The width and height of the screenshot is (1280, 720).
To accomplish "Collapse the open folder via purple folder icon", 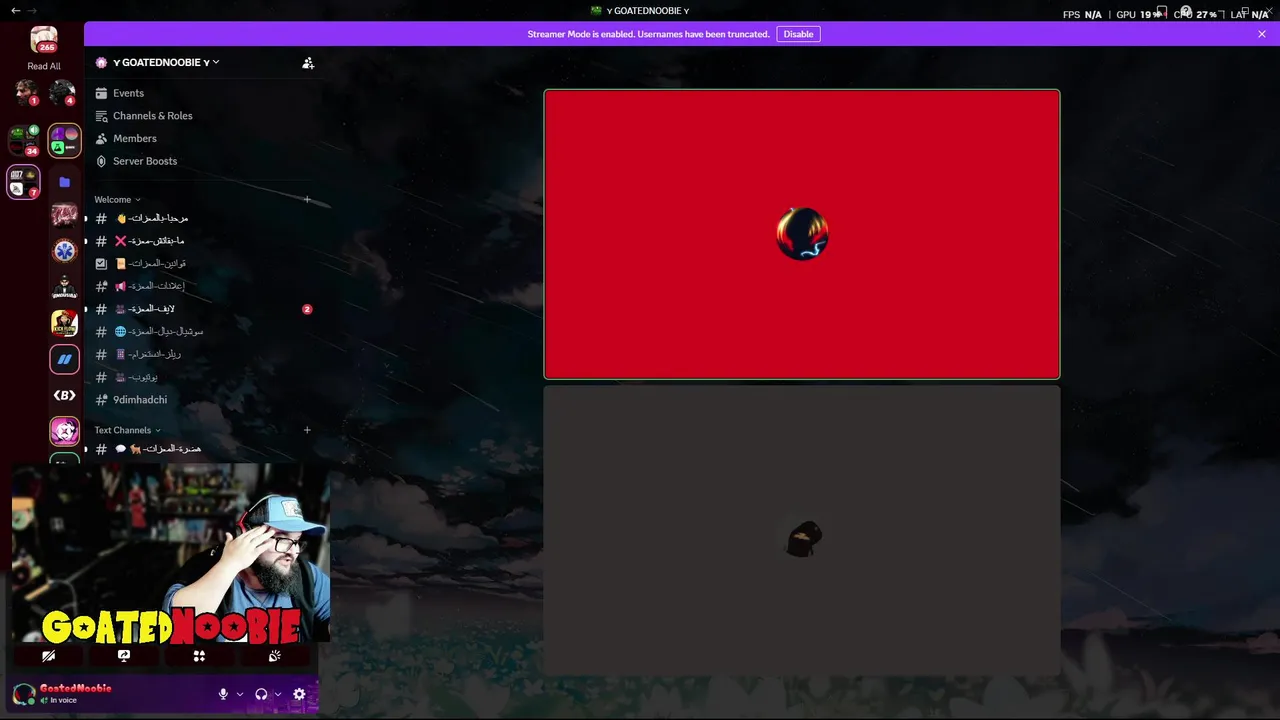I will pyautogui.click(x=65, y=182).
